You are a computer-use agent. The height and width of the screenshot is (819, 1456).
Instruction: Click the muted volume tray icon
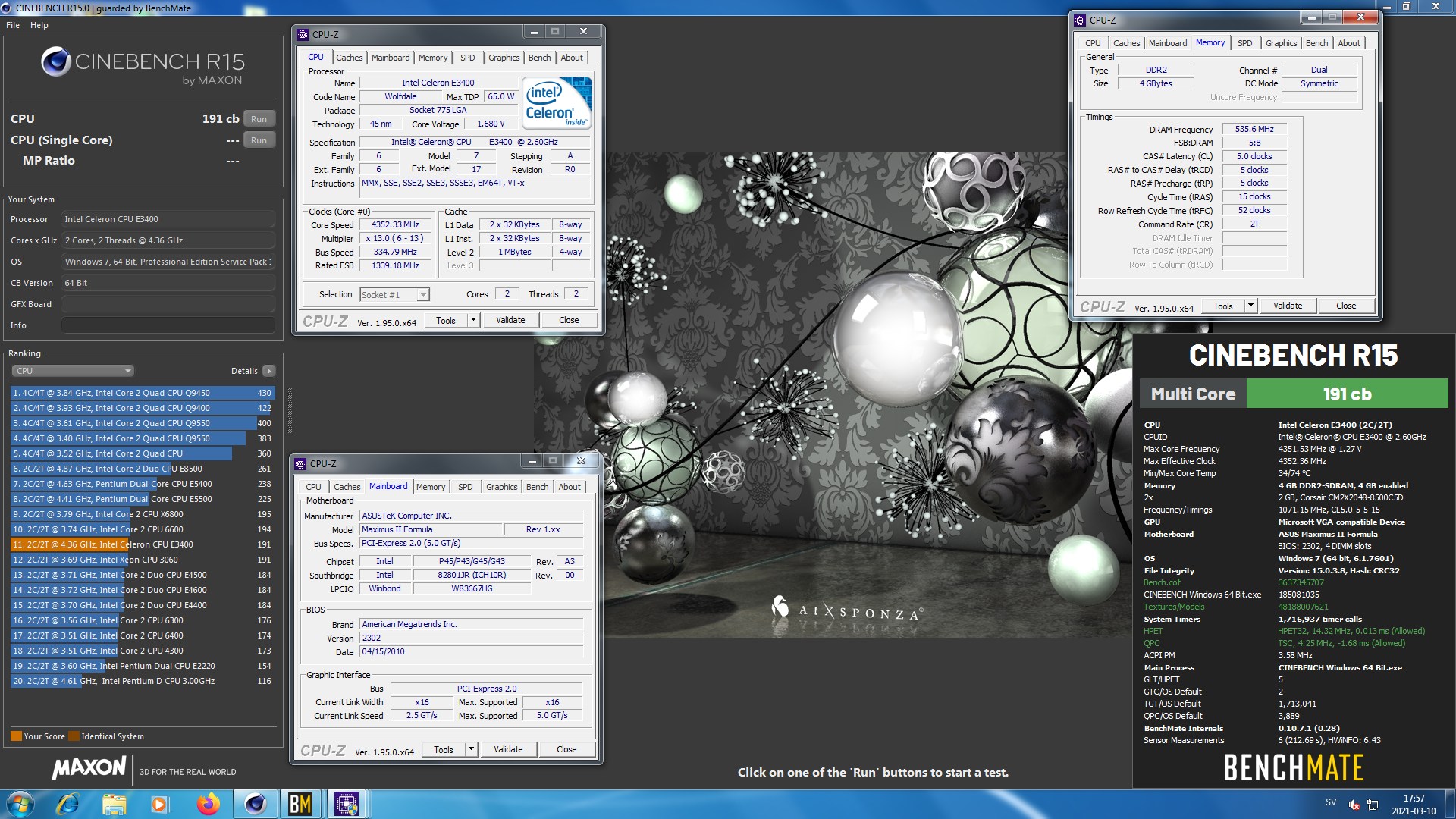click(x=1354, y=805)
